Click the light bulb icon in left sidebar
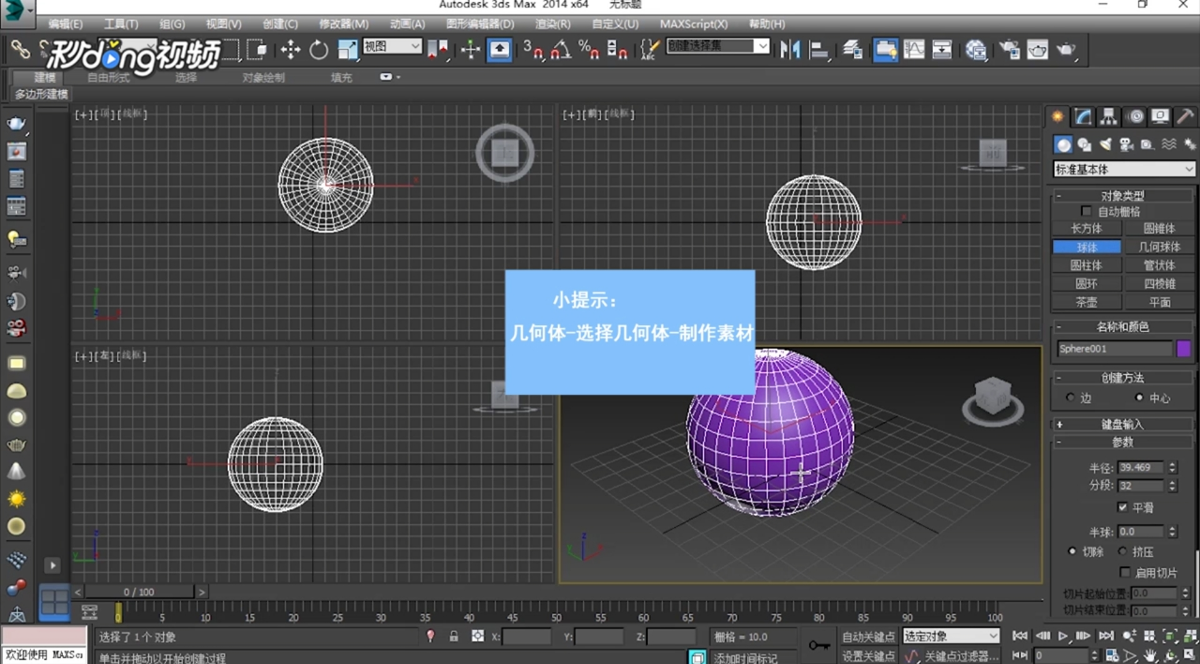The height and width of the screenshot is (664, 1200). pyautogui.click(x=16, y=239)
